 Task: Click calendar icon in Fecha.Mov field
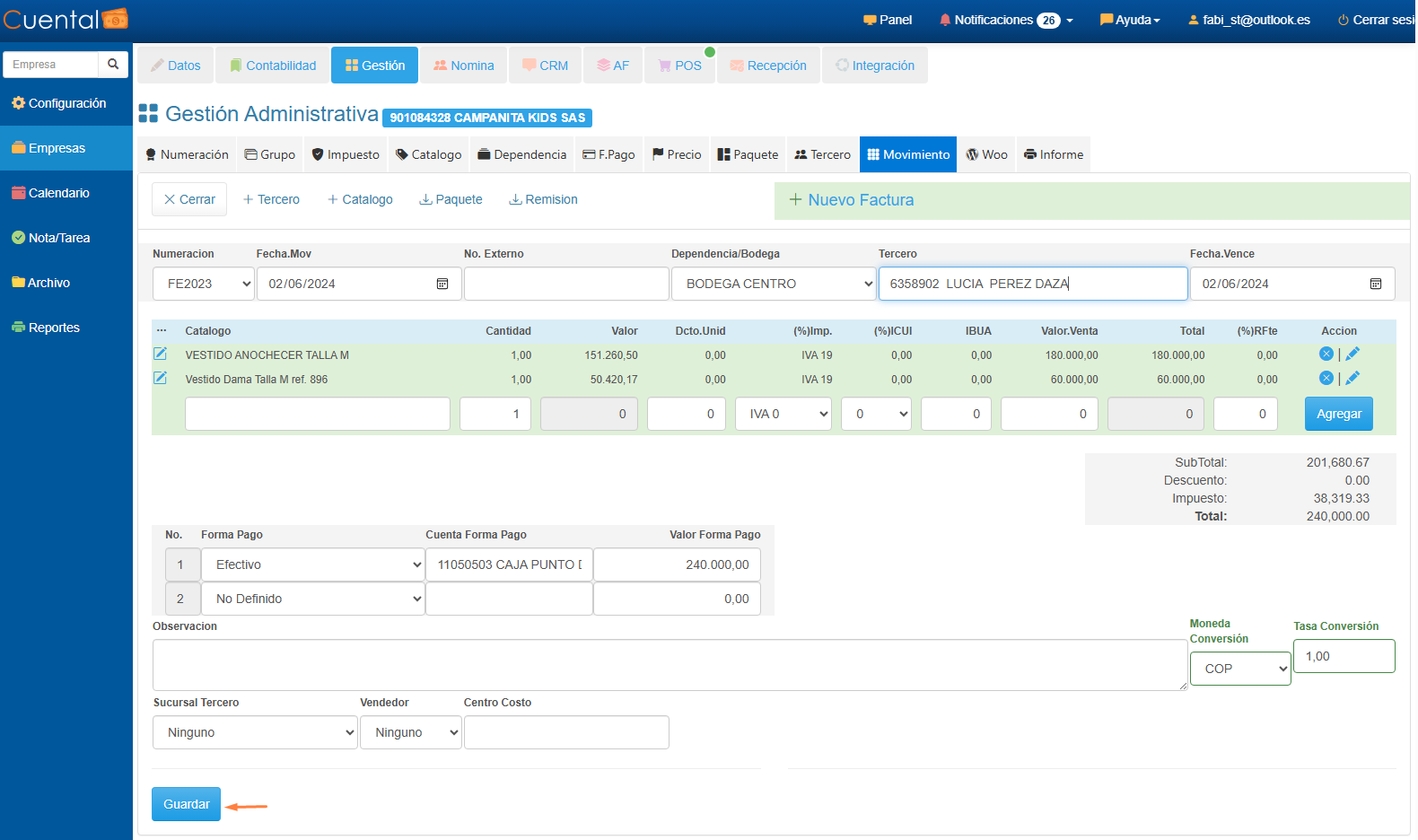click(442, 284)
